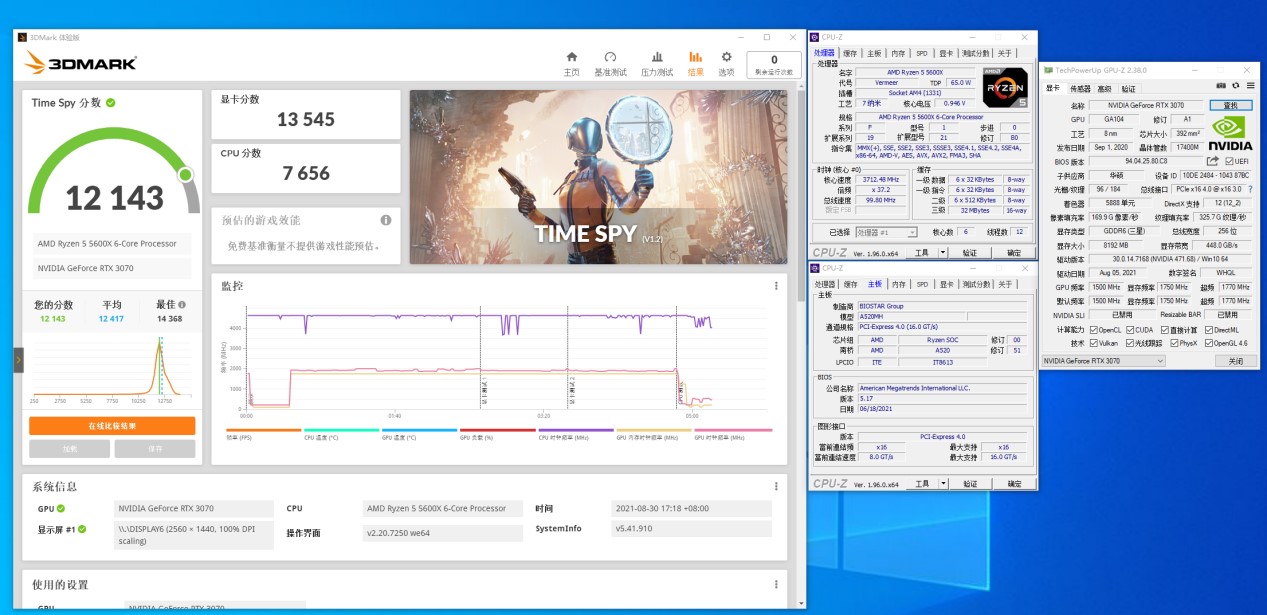Click the Ryzen 5 logo in CPU-Z
Viewport: 1267px width, 615px height.
pos(1005,87)
